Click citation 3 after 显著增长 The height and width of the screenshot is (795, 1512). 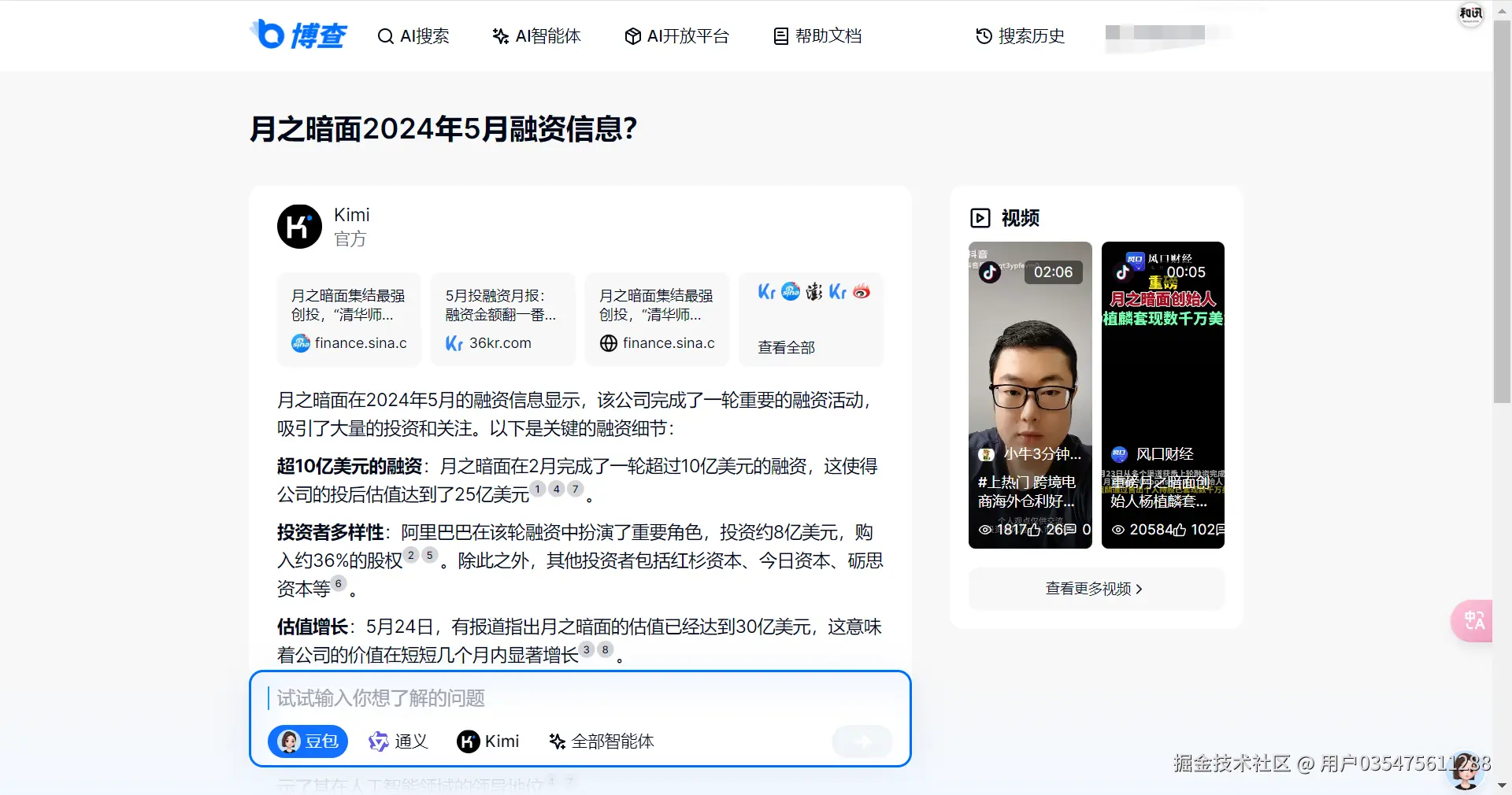tap(587, 649)
